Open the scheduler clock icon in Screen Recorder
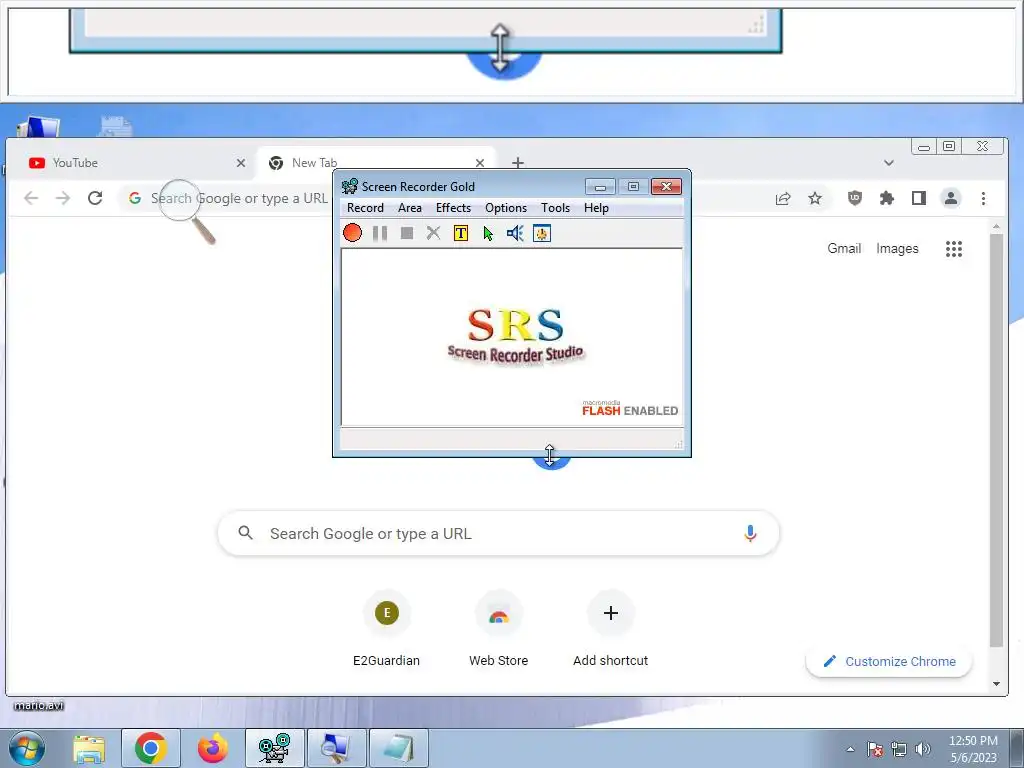Screen dimensions: 1024x768 pos(542,233)
